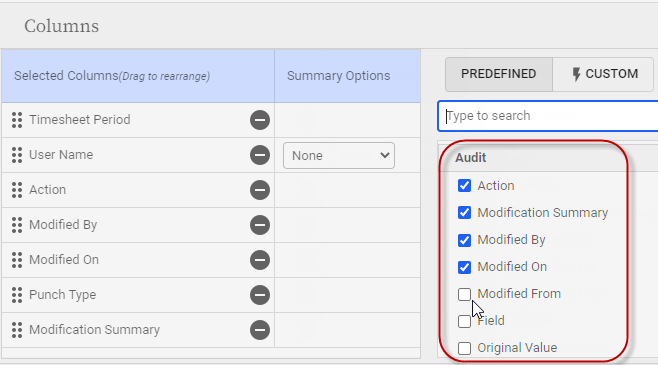Uncheck the Action audit checkbox

pyautogui.click(x=464, y=185)
